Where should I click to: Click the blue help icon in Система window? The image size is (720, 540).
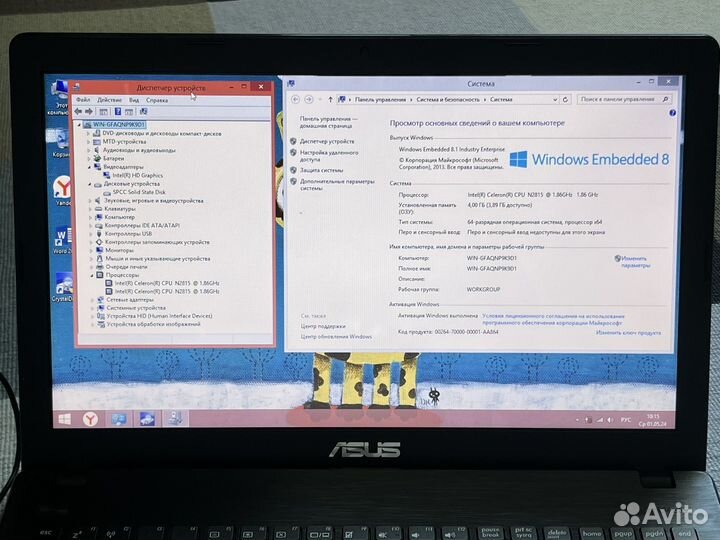pyautogui.click(x=672, y=113)
